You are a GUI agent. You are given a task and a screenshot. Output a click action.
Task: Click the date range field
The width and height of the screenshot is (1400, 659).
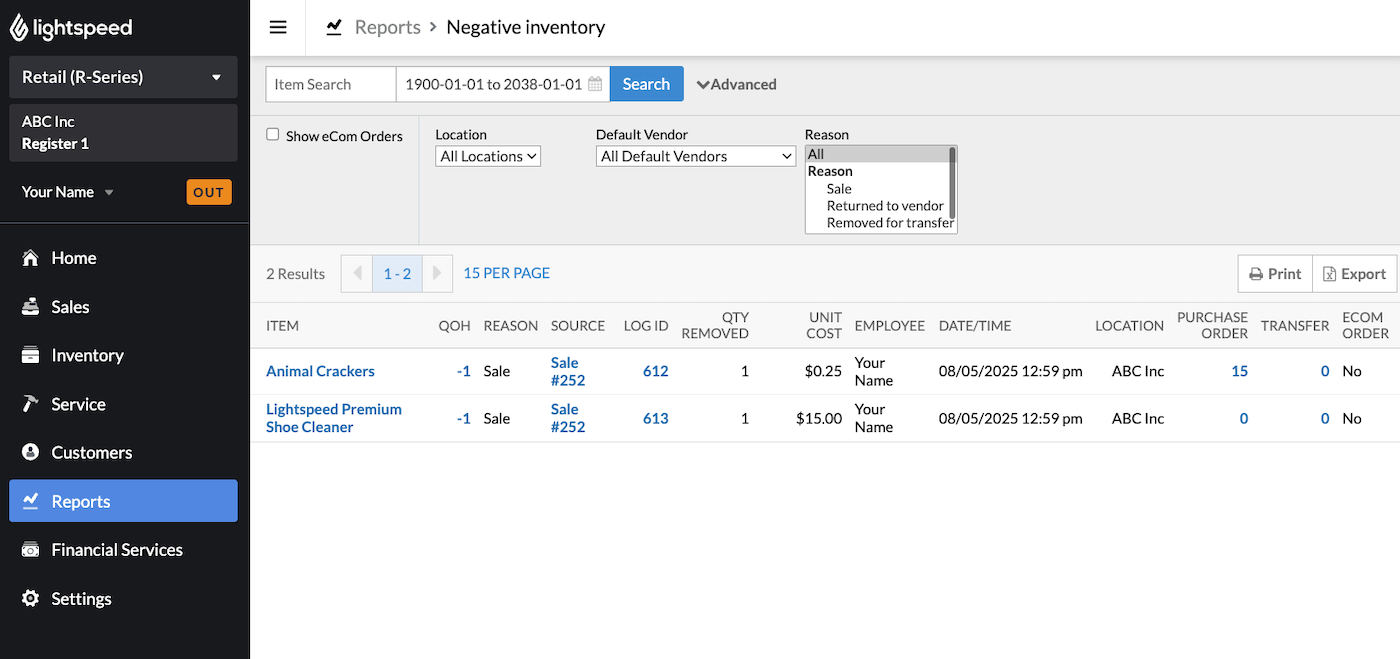tap(495, 84)
